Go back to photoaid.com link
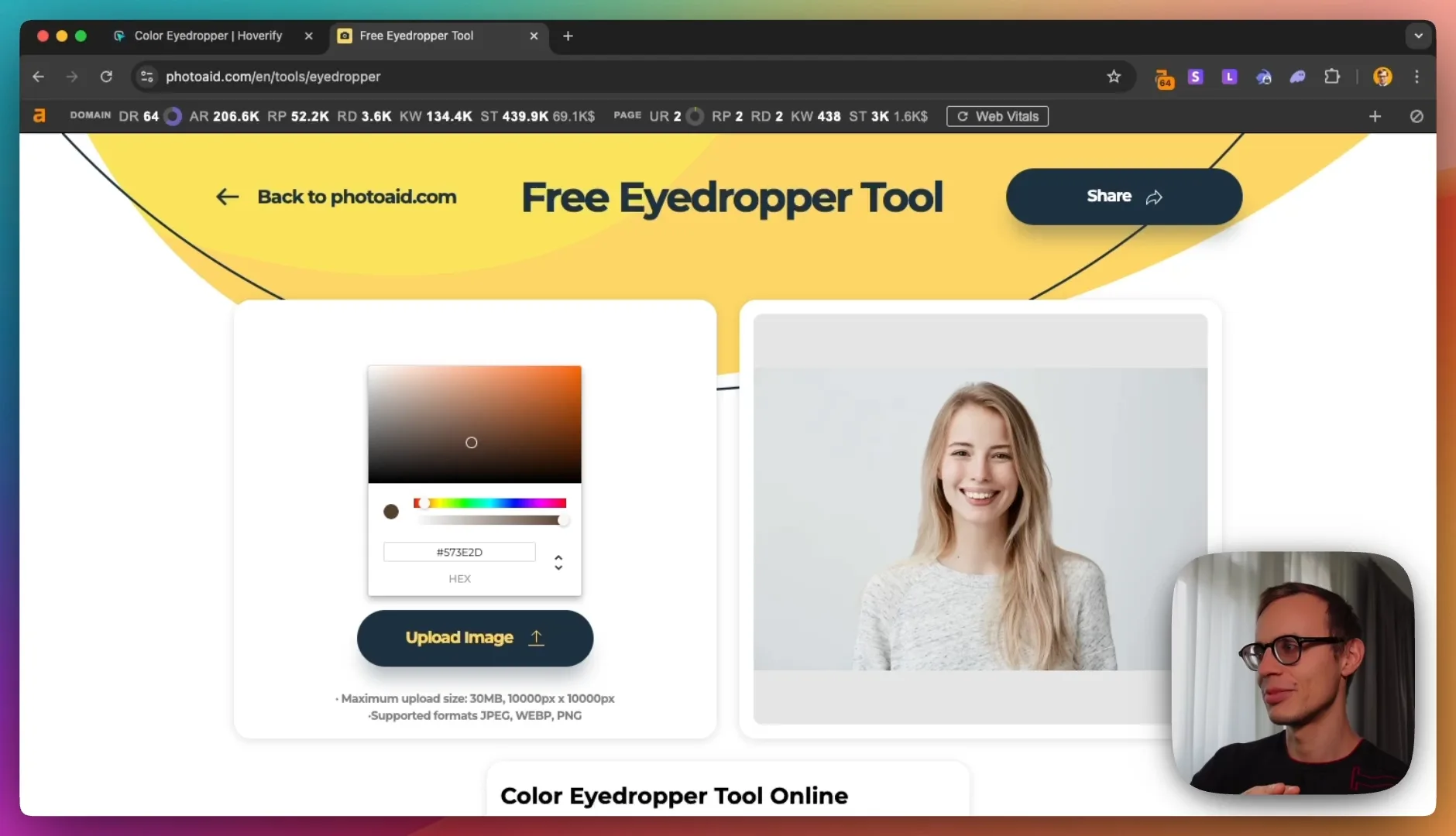Image resolution: width=1456 pixels, height=836 pixels. click(336, 197)
